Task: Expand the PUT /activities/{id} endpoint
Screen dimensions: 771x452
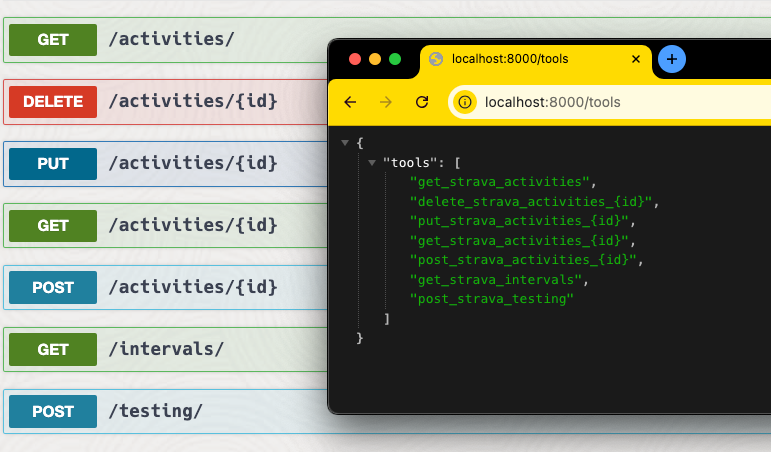Action: [x=165, y=164]
